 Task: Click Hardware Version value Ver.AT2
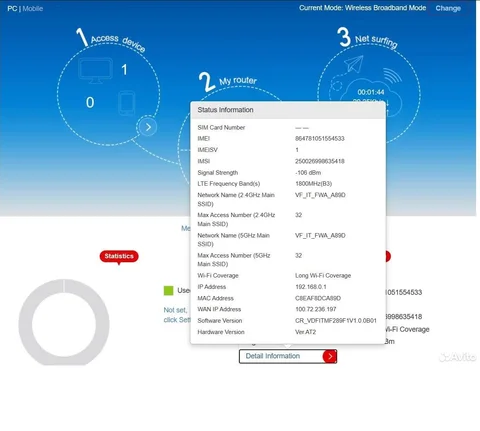(305, 332)
